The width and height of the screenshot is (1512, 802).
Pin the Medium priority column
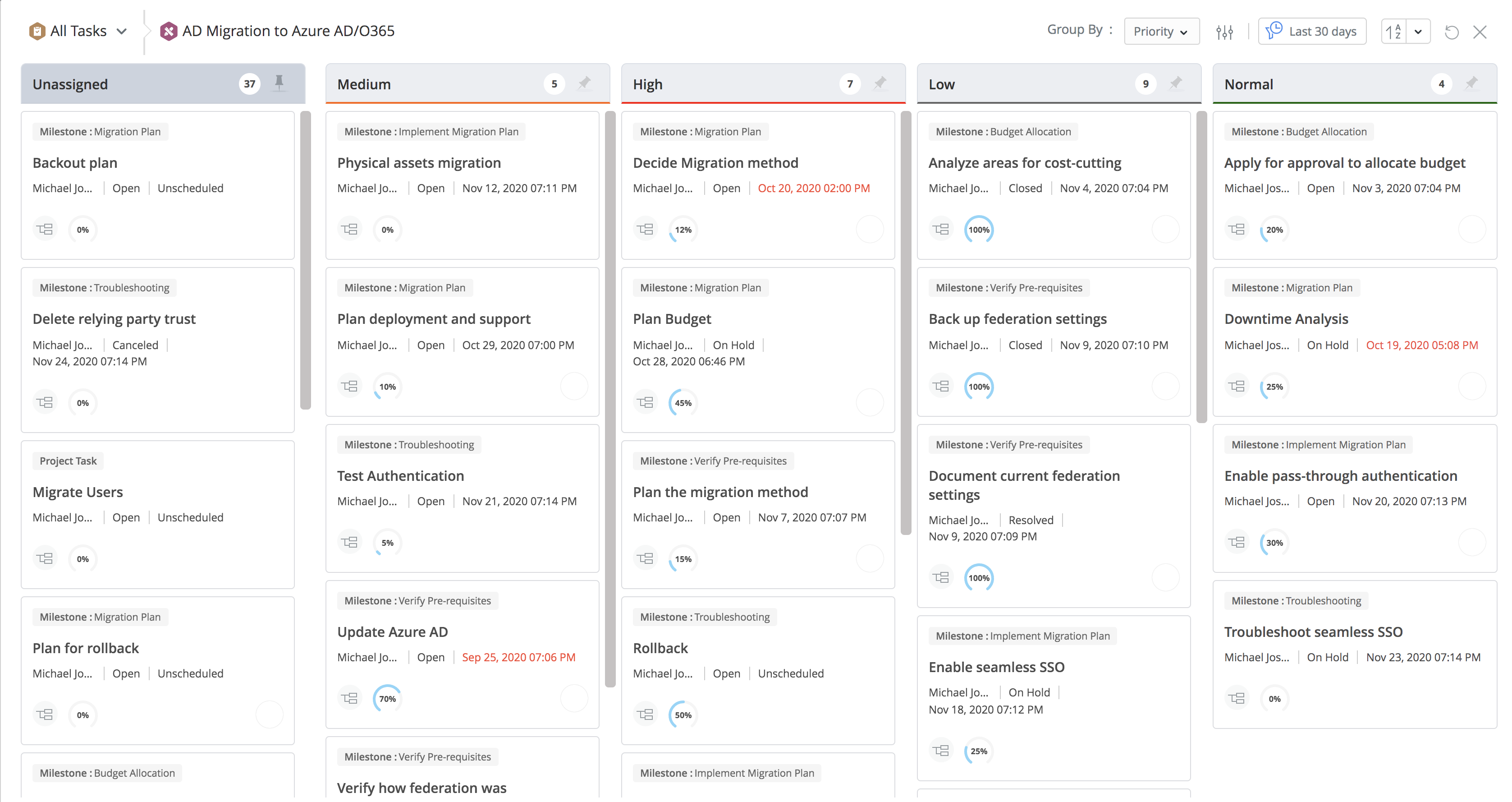tap(584, 83)
